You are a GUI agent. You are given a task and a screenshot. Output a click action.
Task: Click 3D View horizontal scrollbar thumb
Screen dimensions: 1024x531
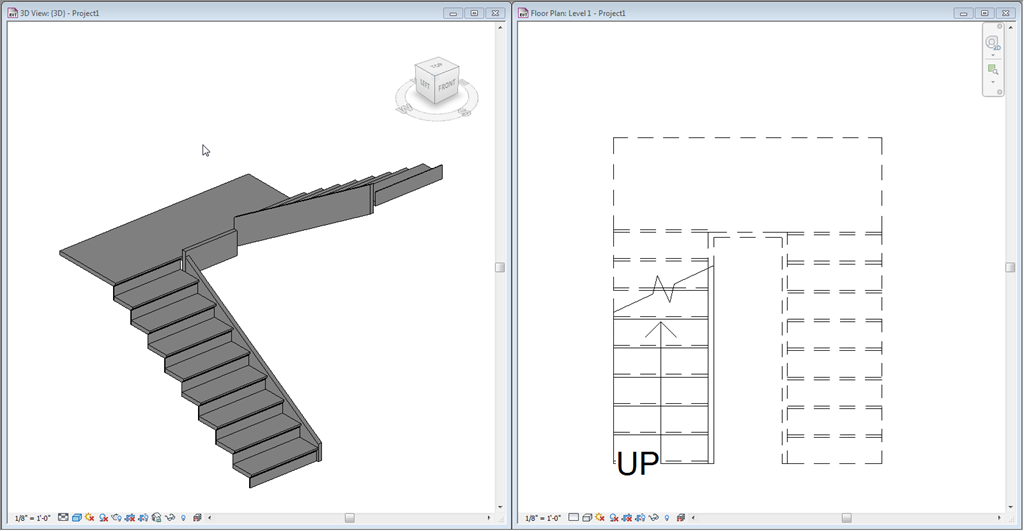pos(349,518)
